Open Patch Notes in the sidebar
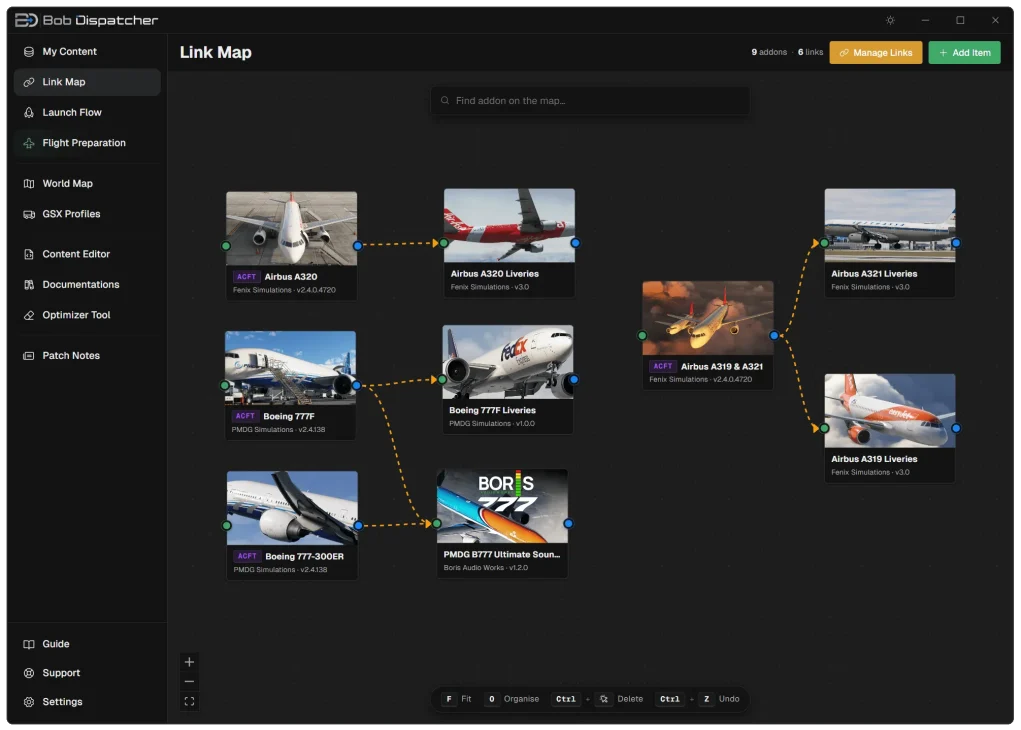The image size is (1021, 730). coord(87,356)
